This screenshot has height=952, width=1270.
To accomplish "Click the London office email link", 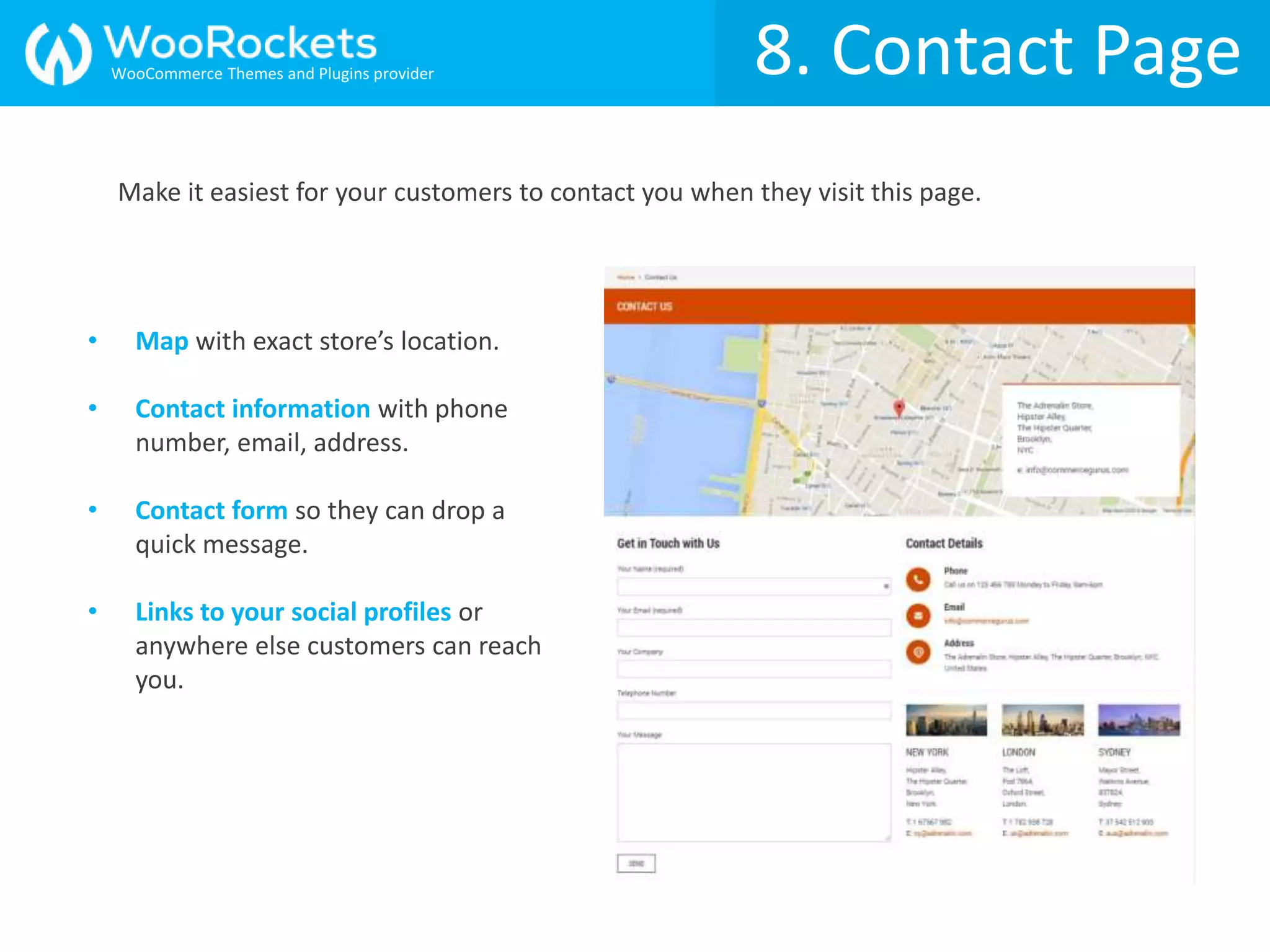I will coord(1039,834).
